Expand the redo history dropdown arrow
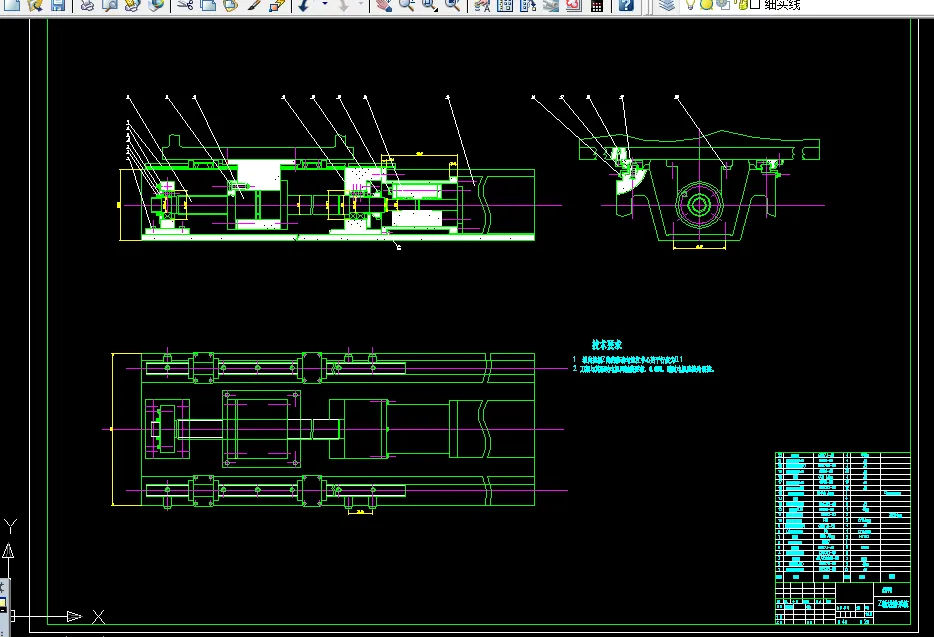This screenshot has height=637, width=934. [x=362, y=5]
